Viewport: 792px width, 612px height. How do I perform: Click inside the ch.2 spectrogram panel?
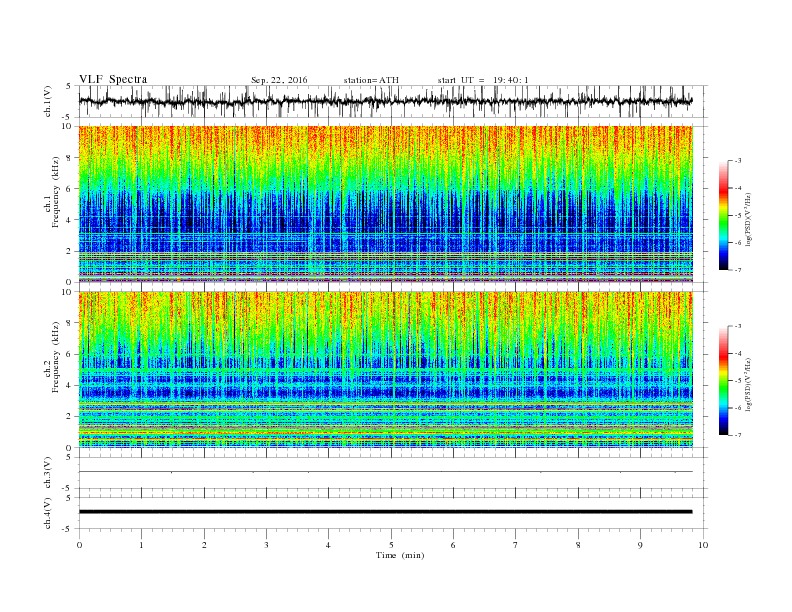(386, 369)
